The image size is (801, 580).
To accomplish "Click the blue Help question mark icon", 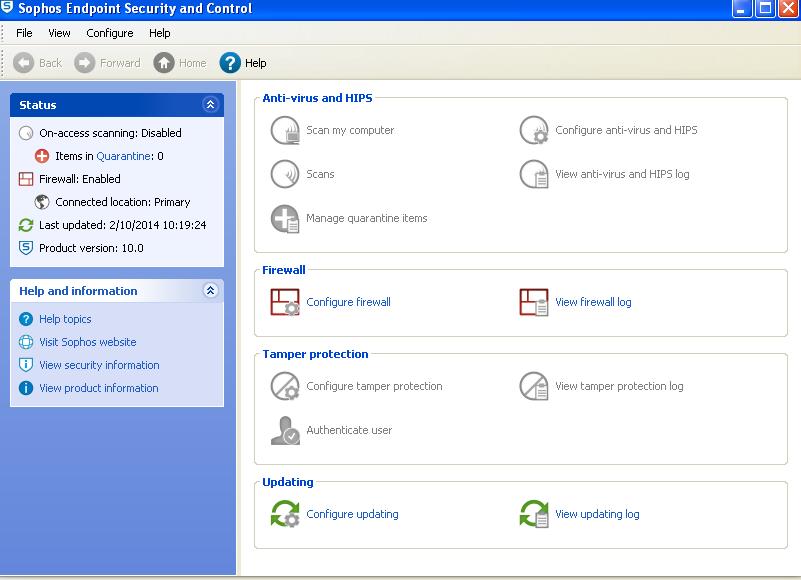I will [x=230, y=63].
